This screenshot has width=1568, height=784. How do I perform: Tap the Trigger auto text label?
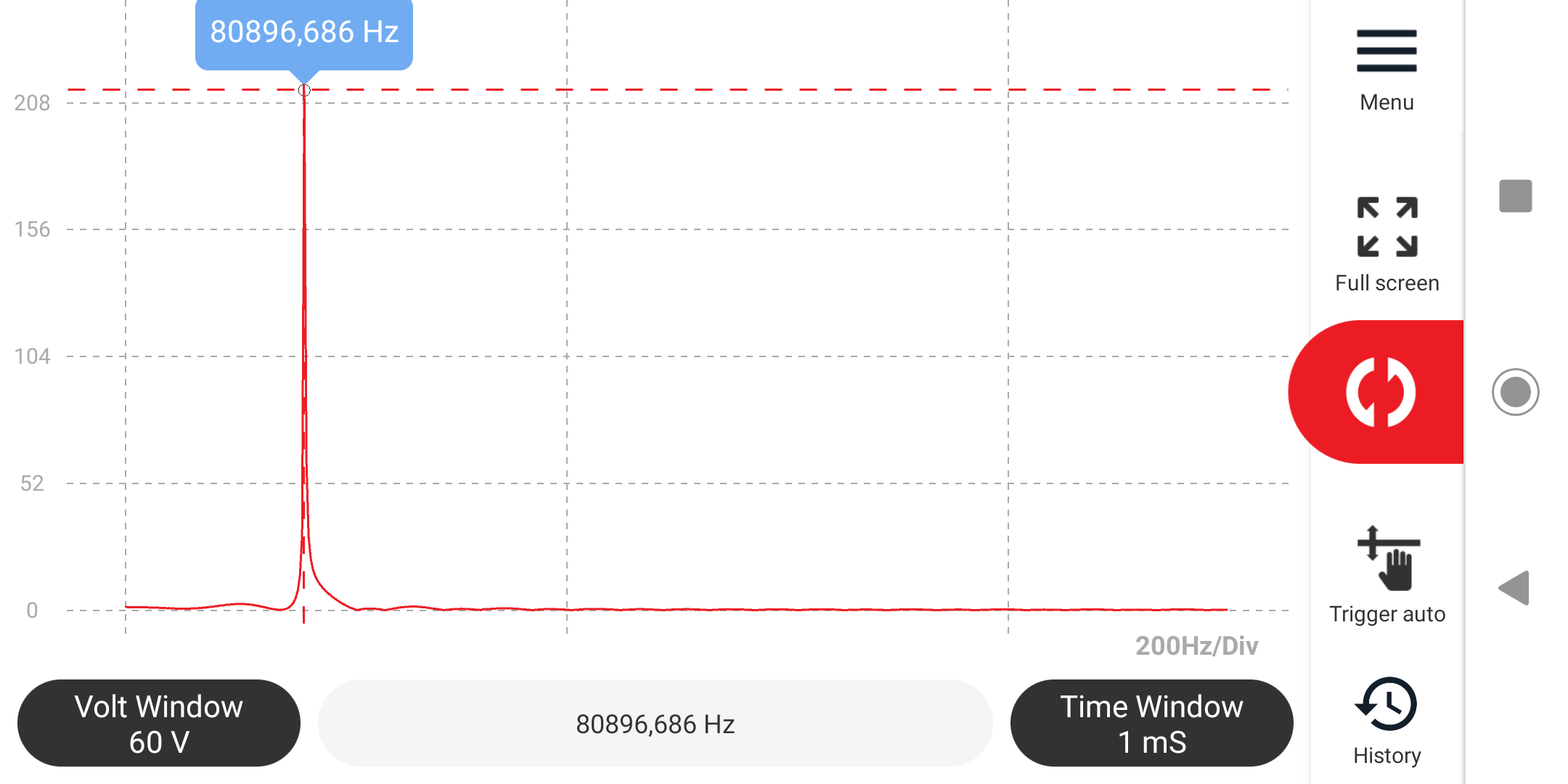1387,614
